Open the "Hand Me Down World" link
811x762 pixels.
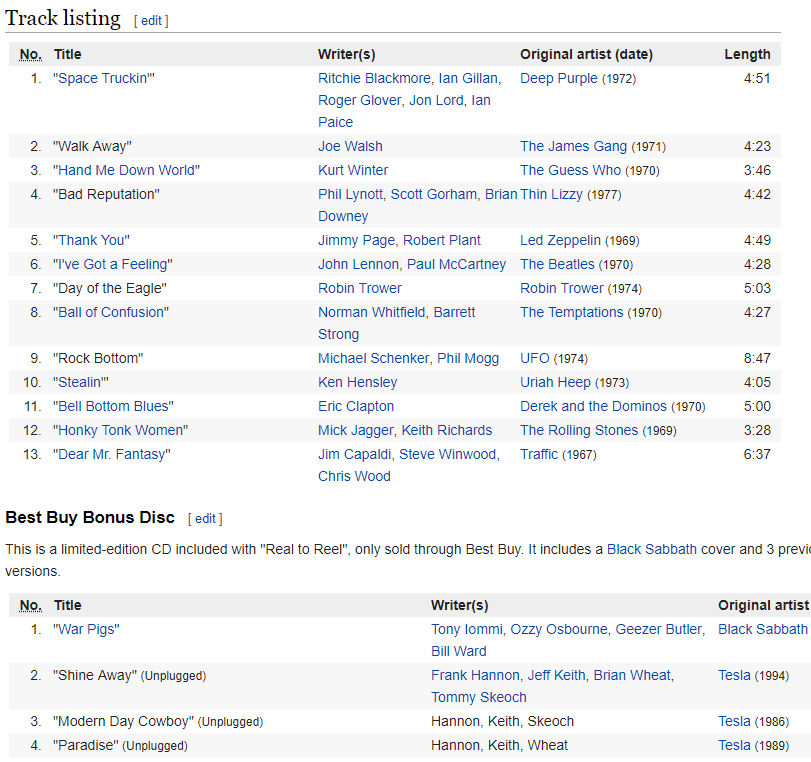pyautogui.click(x=126, y=170)
